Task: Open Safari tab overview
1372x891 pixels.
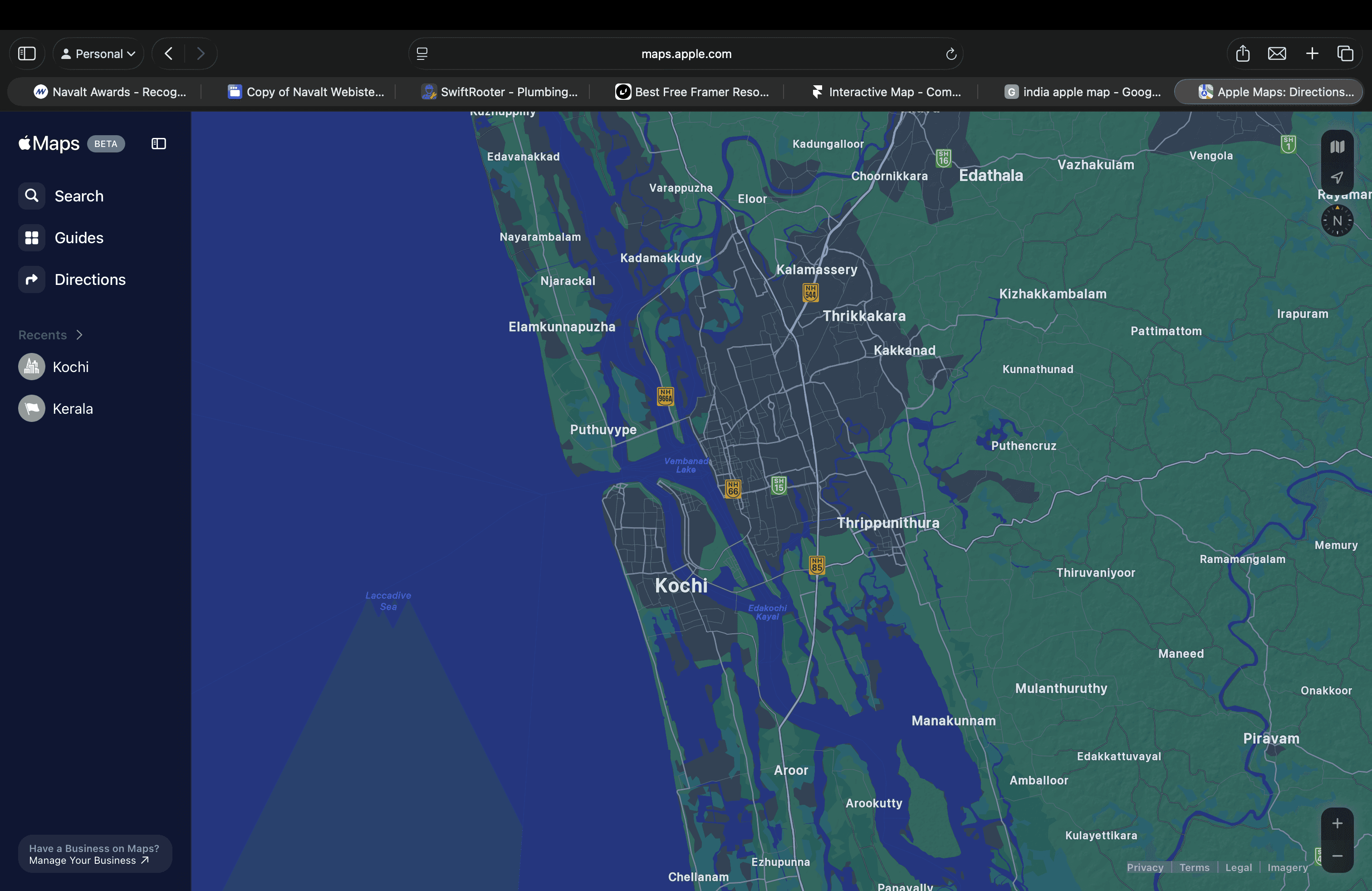Action: pyautogui.click(x=1345, y=54)
